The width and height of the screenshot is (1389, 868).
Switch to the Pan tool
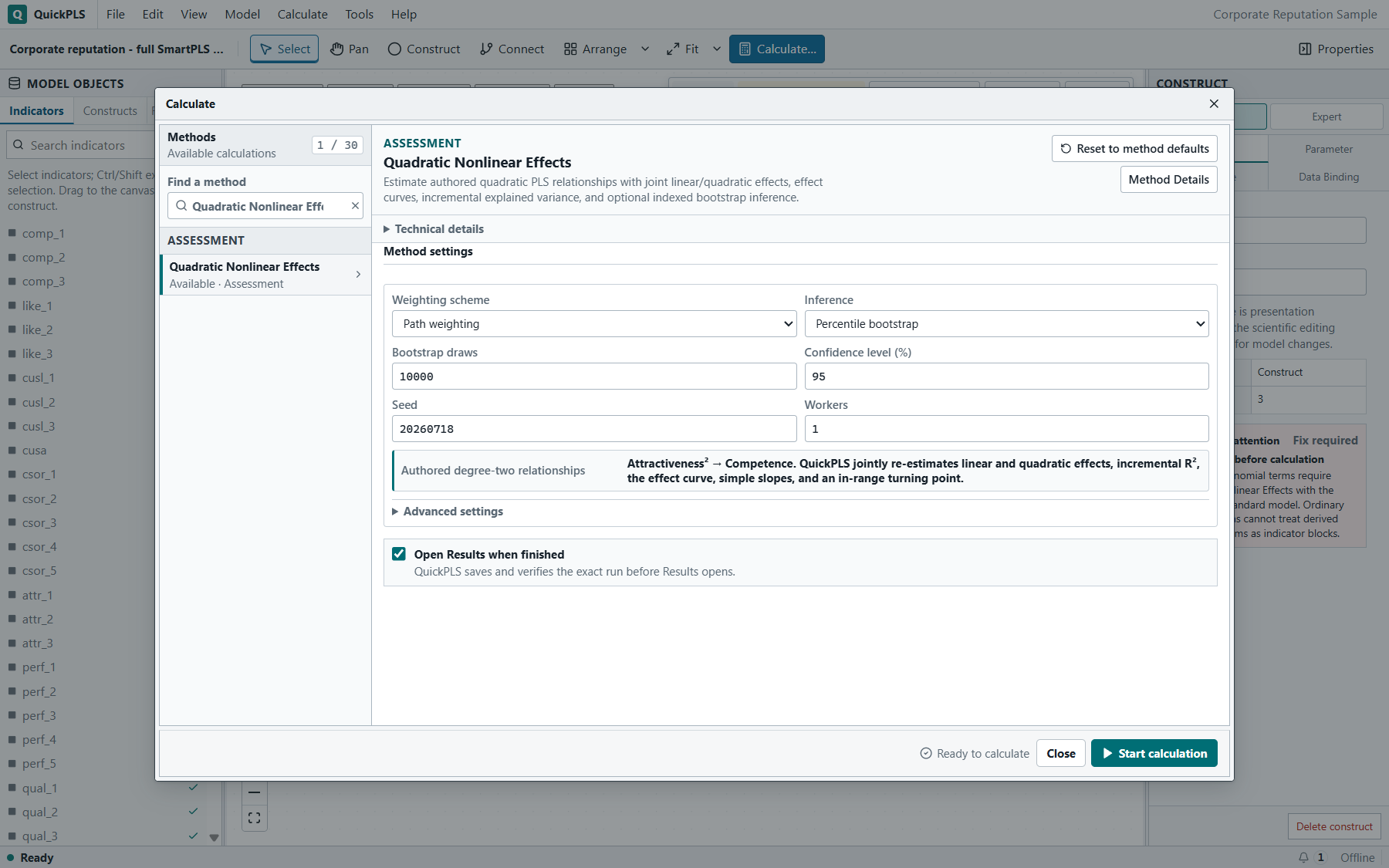(350, 49)
